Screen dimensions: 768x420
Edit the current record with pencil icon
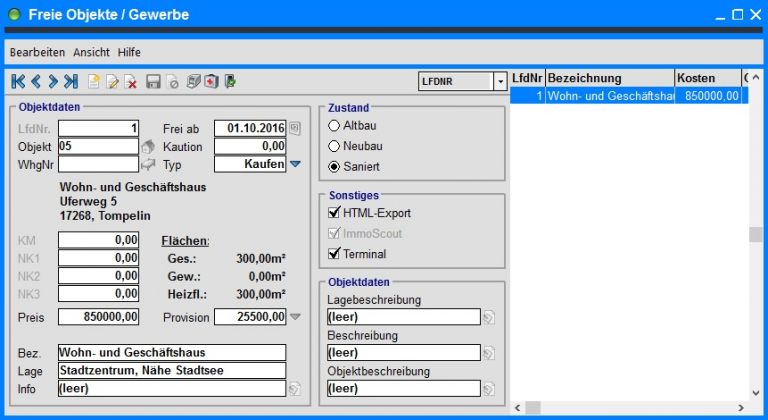[112, 81]
